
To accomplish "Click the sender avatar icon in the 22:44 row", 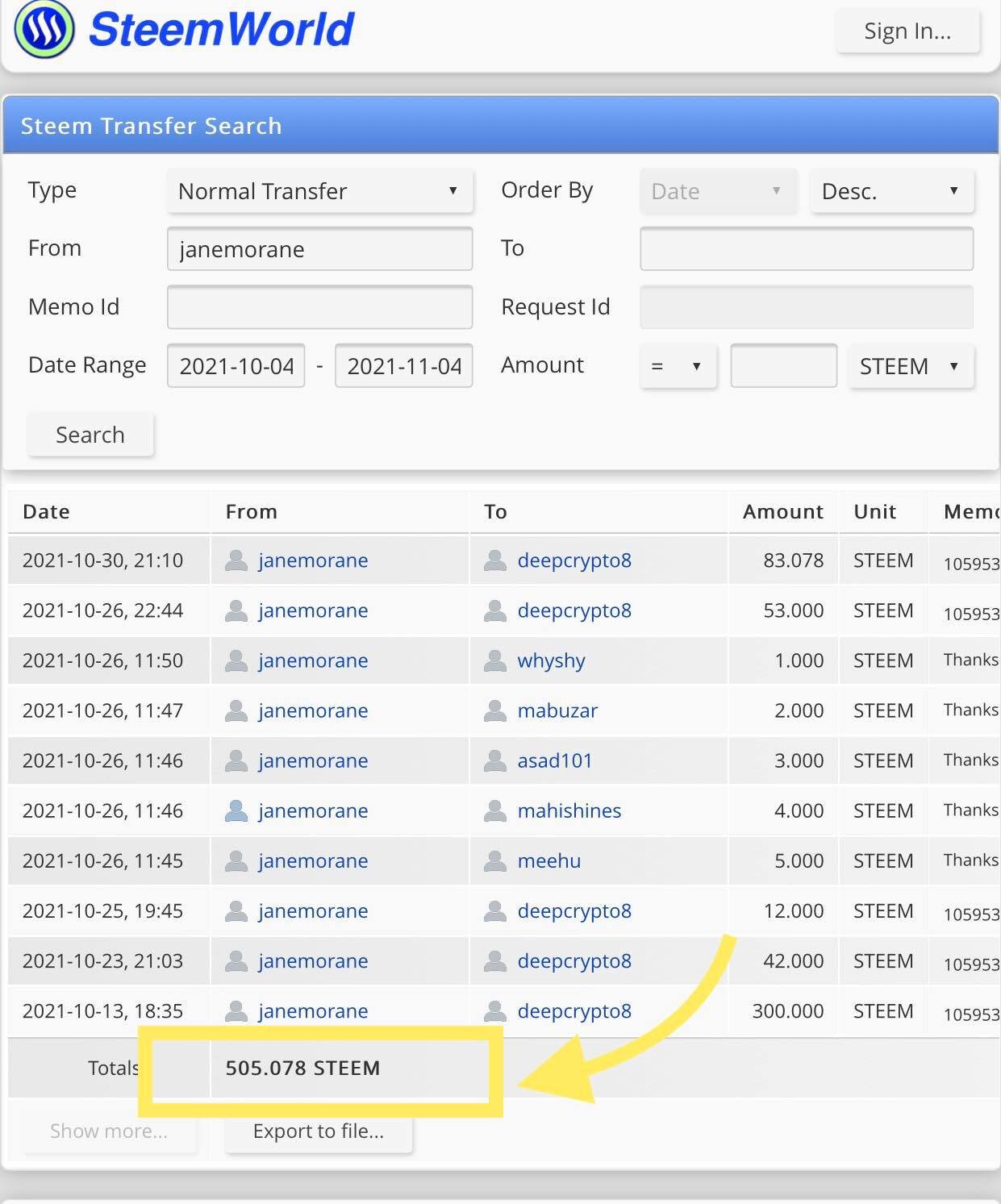I will coord(236,610).
